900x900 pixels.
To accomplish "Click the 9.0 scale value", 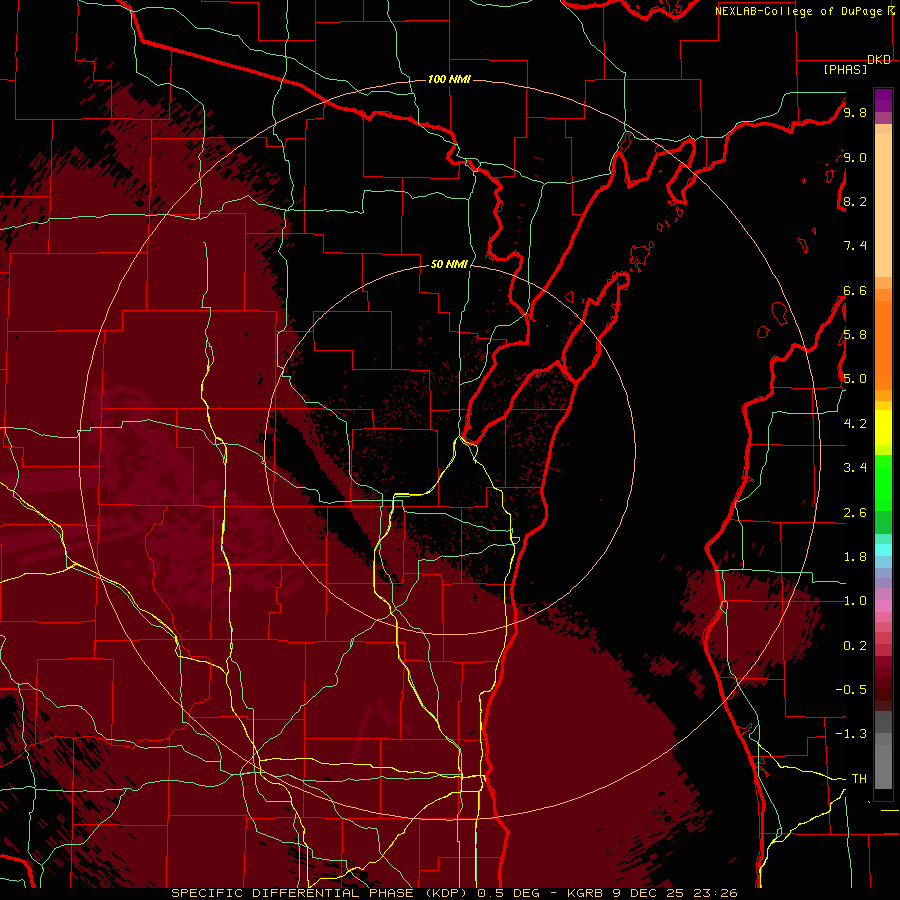I will point(855,157).
